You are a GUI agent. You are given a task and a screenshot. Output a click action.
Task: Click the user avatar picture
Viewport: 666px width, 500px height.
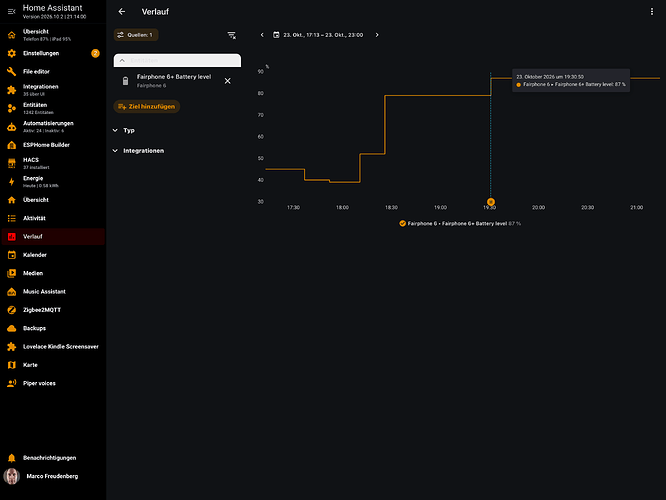tap(11, 476)
